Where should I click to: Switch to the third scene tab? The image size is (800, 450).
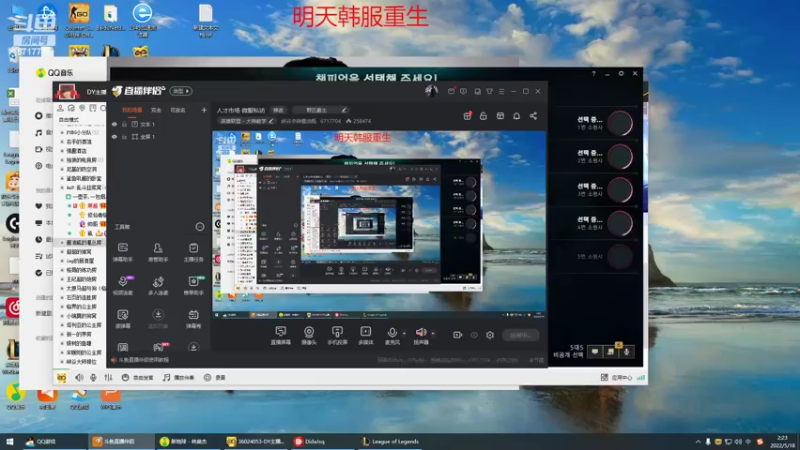(x=178, y=110)
